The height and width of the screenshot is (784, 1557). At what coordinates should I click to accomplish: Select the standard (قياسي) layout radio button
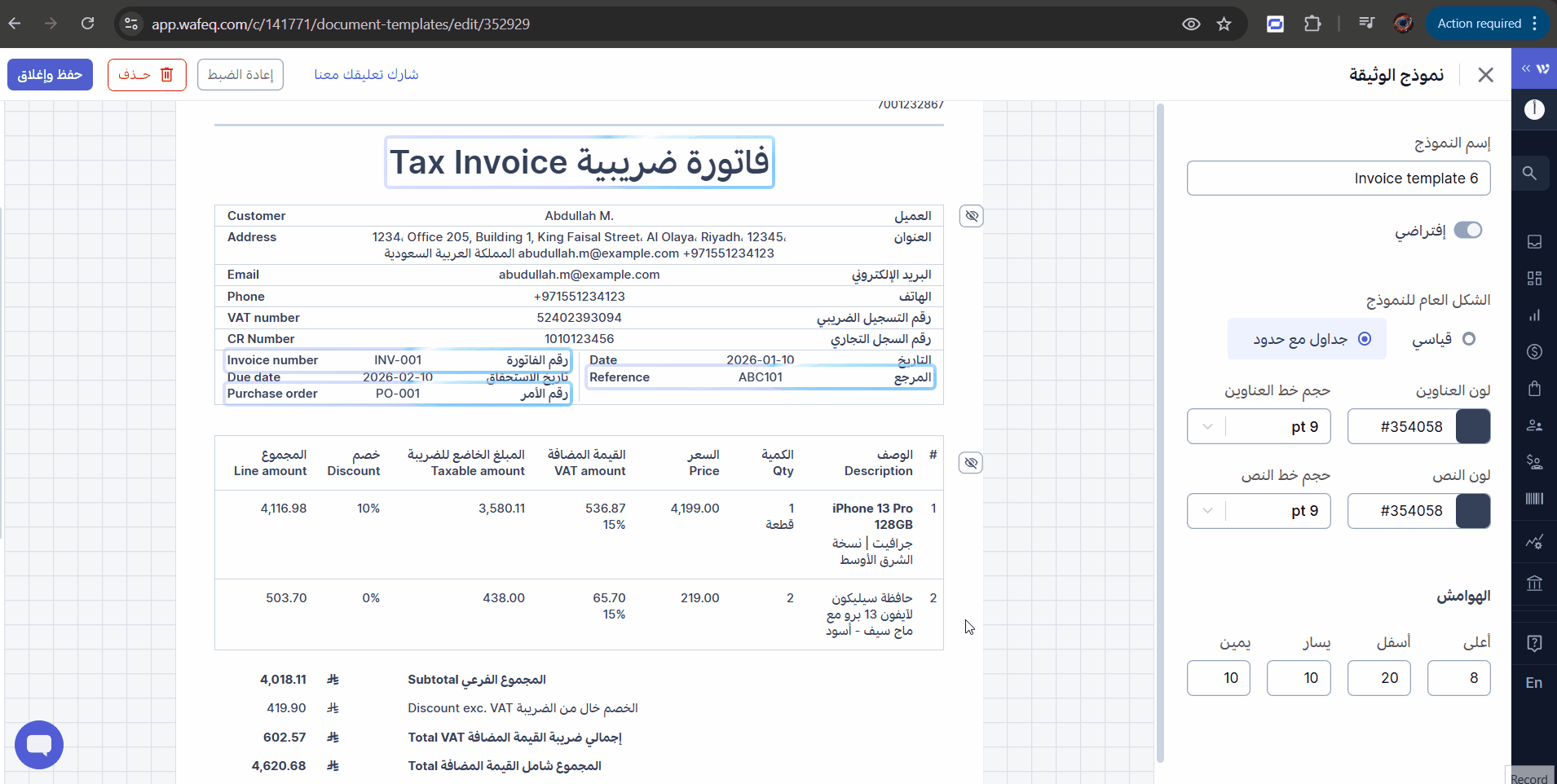pos(1469,339)
